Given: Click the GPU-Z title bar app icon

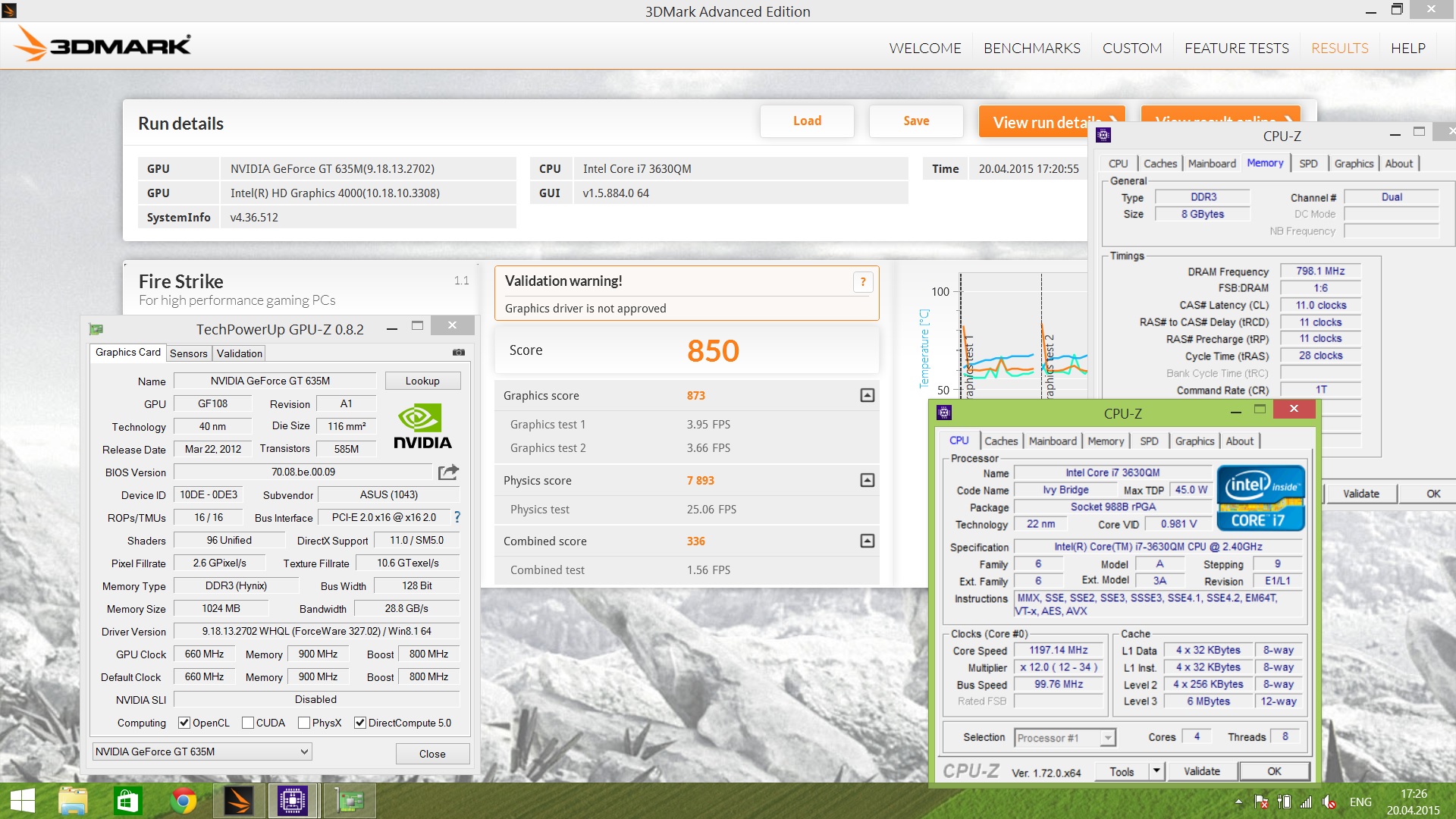Looking at the screenshot, I should coord(96,329).
